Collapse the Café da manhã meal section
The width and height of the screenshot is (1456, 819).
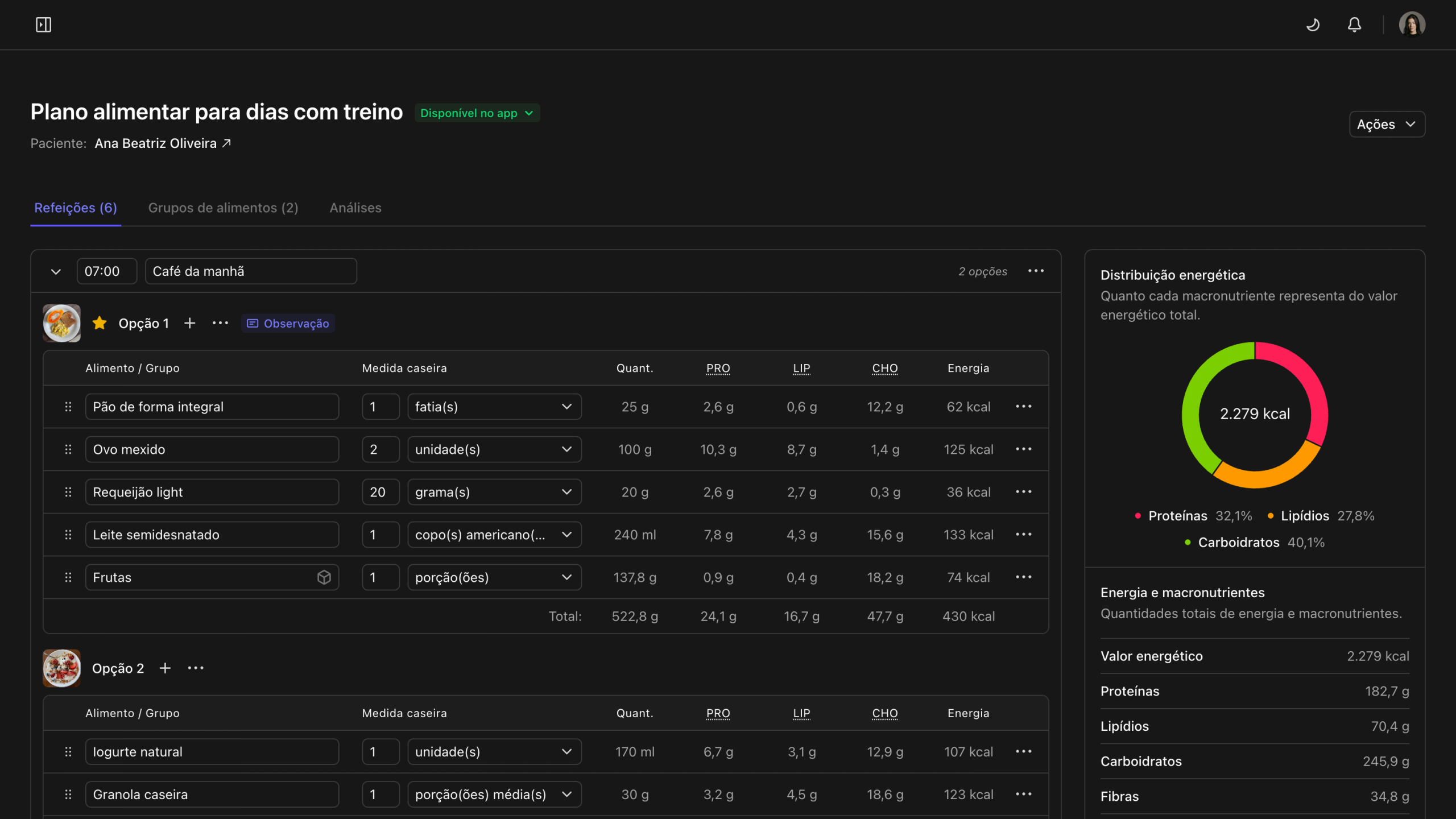(x=56, y=271)
